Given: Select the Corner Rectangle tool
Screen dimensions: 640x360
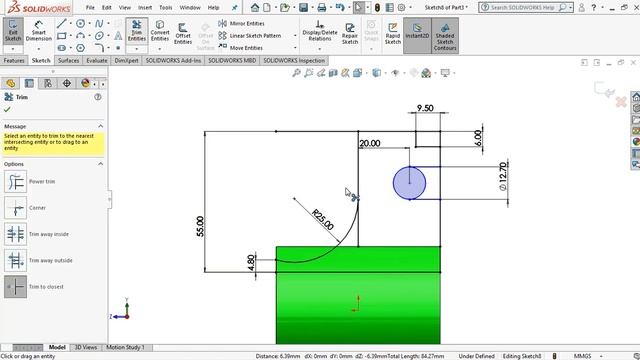Looking at the screenshot, I should click(x=61, y=36).
